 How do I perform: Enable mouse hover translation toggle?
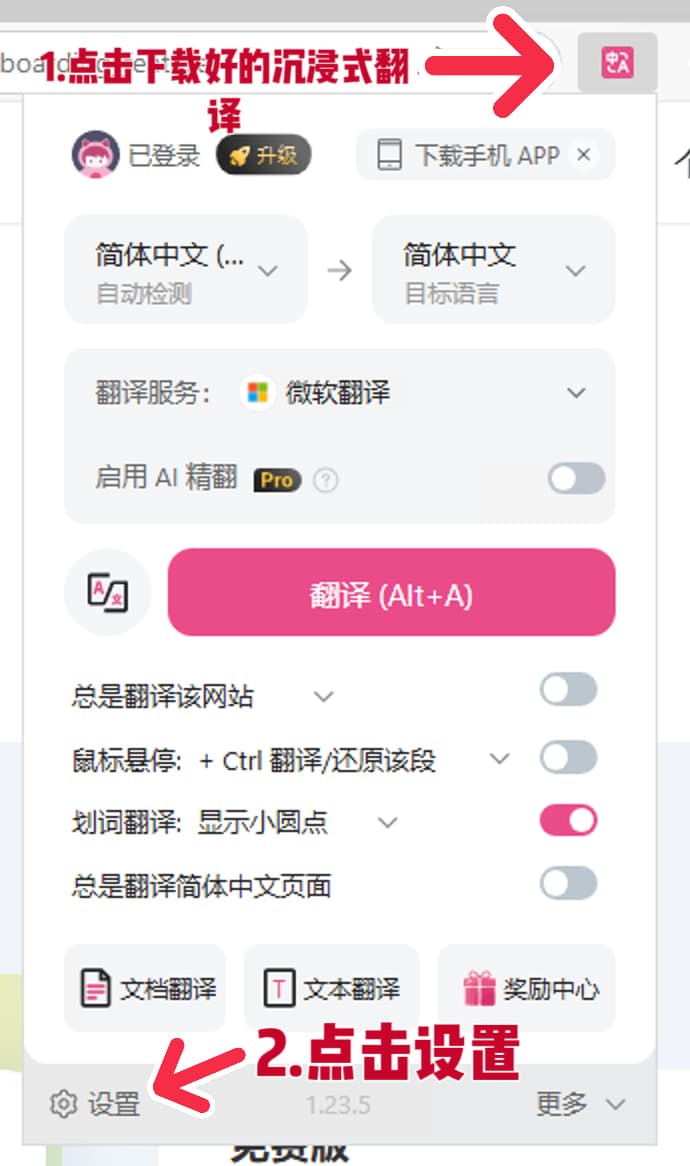click(568, 758)
